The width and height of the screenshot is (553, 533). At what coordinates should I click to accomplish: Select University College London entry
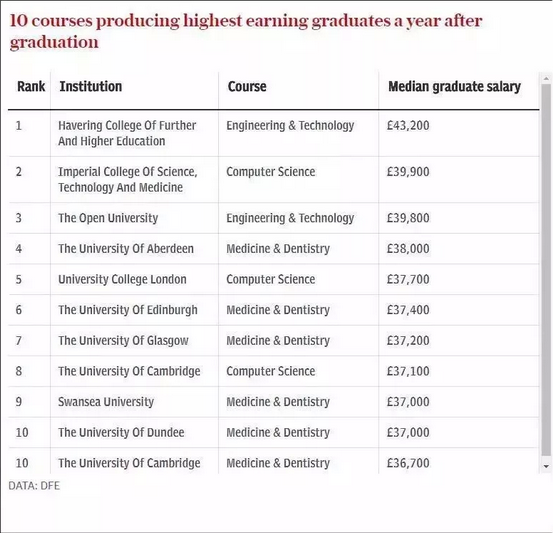122,279
